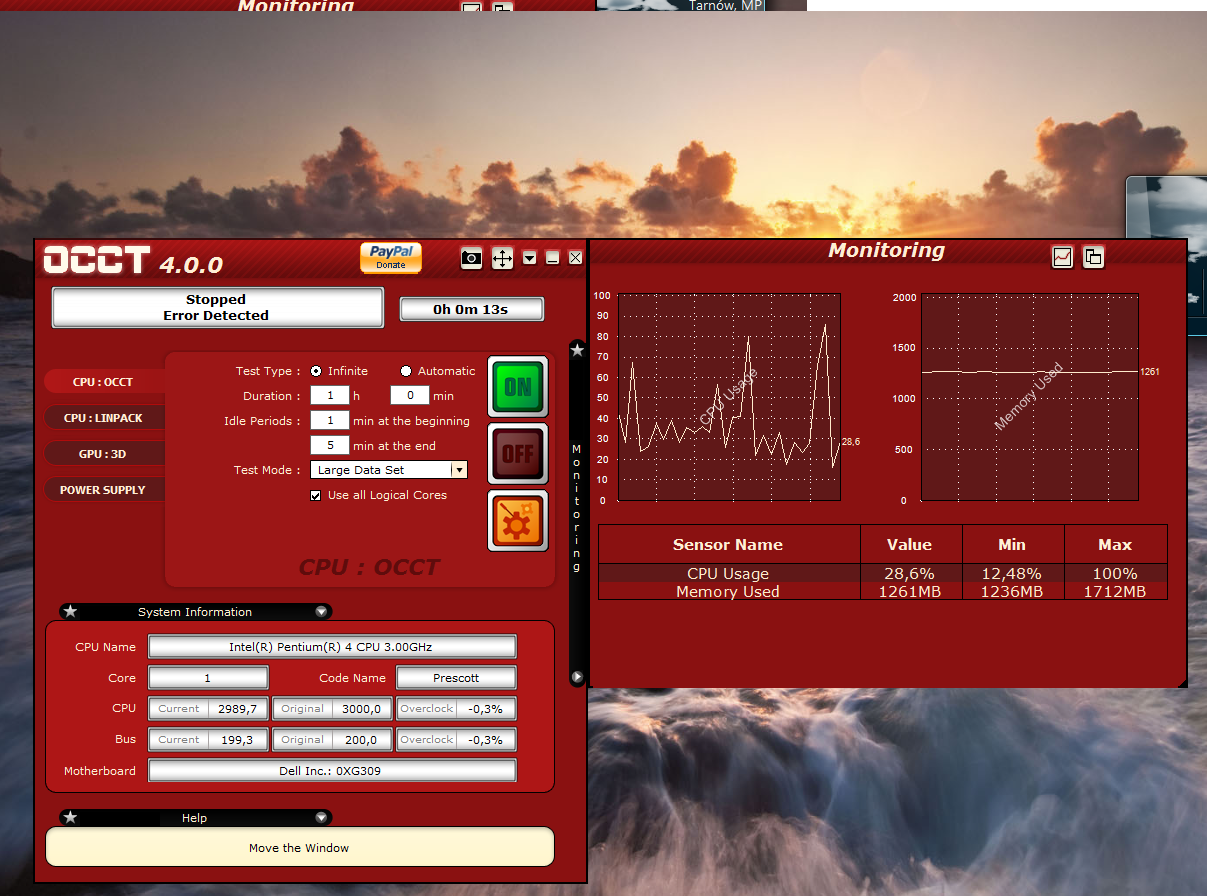The width and height of the screenshot is (1207, 896).
Task: Click the idle minutes at the end field
Action: point(330,446)
